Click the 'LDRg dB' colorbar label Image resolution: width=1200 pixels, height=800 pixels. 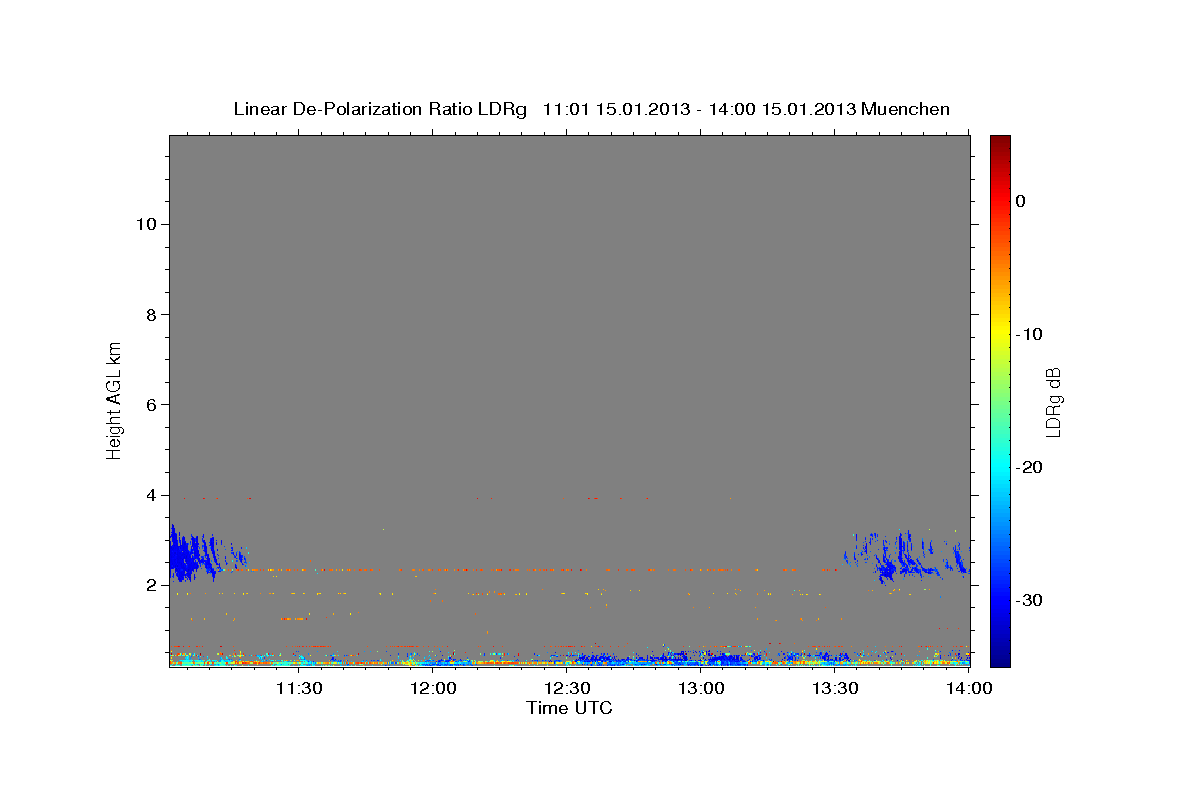point(1053,402)
